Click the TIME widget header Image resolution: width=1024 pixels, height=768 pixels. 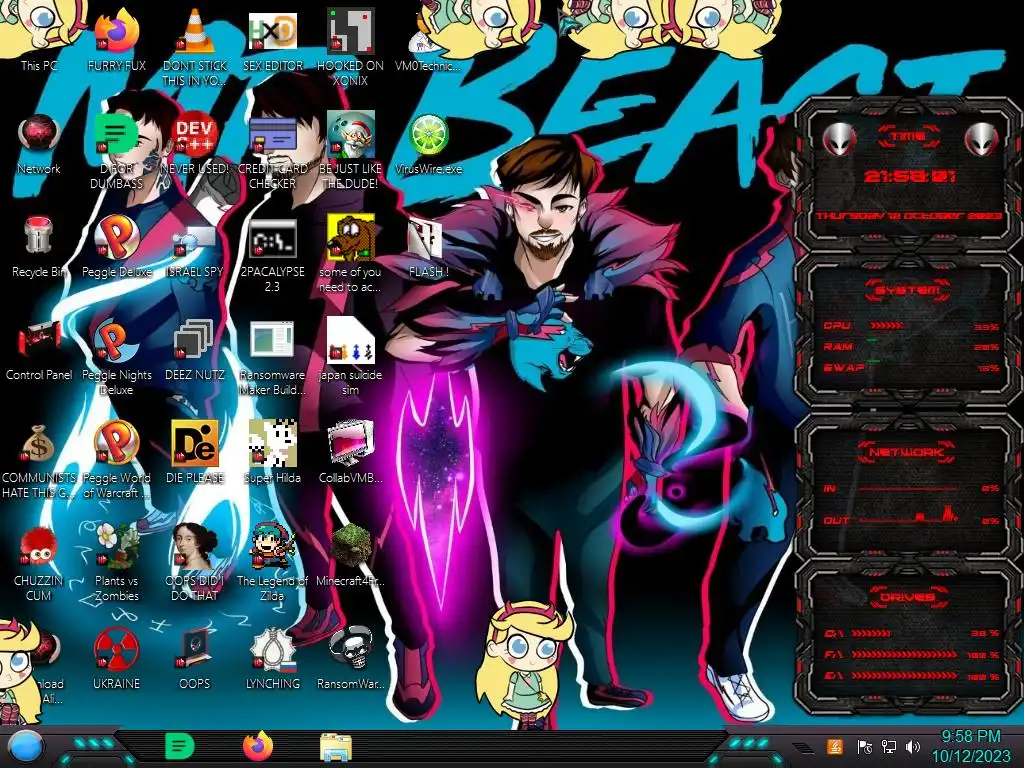(x=909, y=136)
